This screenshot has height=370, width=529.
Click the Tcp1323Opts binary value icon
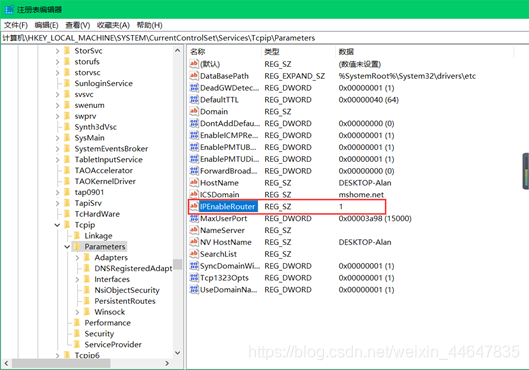tap(194, 278)
